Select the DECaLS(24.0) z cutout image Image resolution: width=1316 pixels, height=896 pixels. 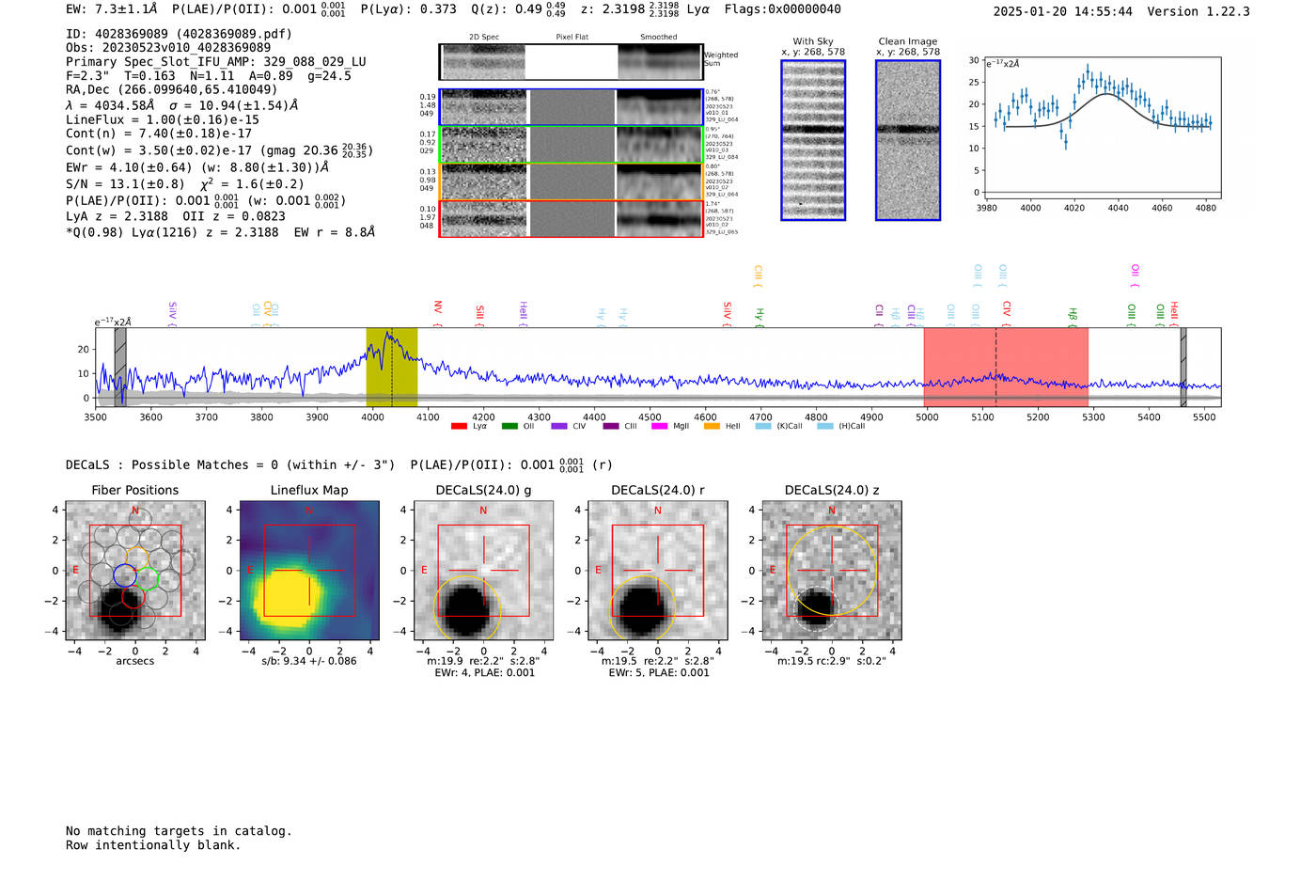832,571
